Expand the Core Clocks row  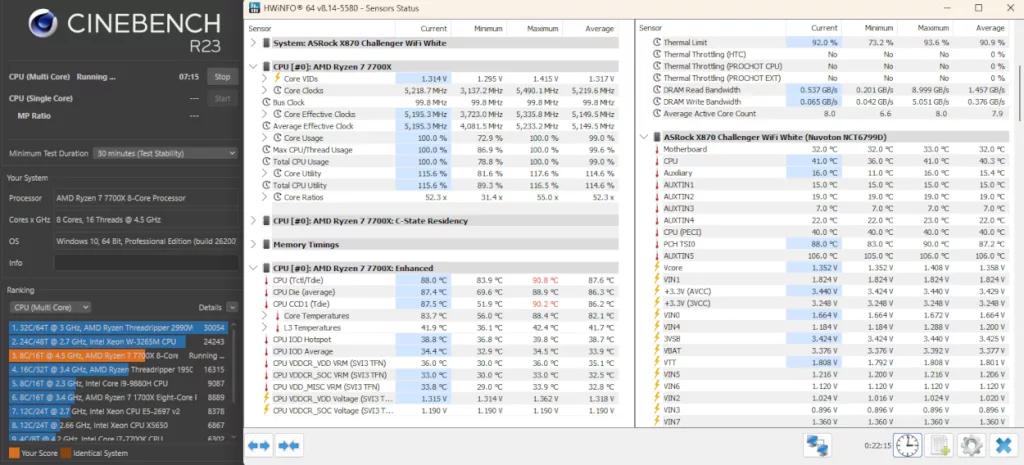point(264,90)
